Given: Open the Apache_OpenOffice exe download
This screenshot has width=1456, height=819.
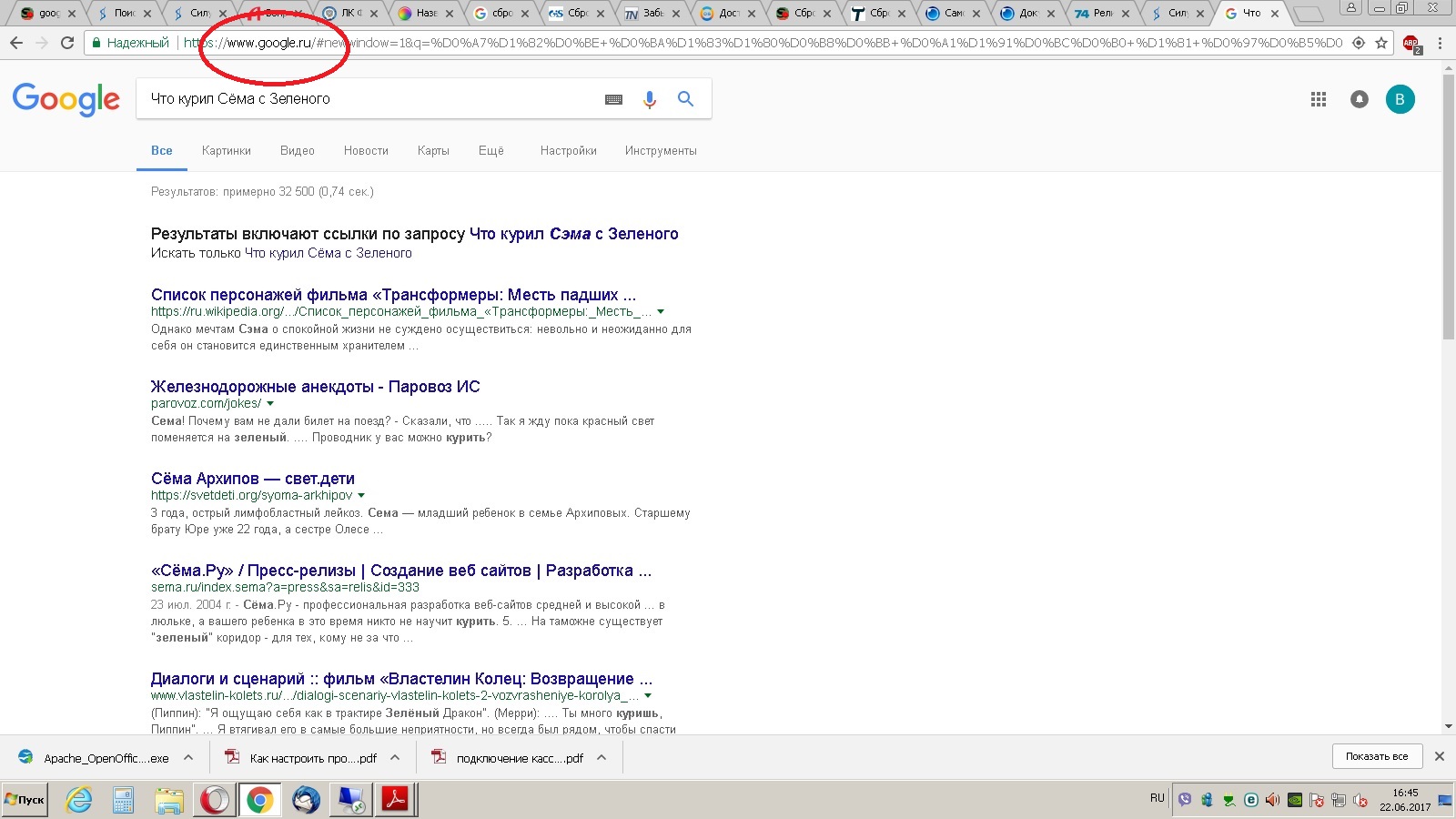Looking at the screenshot, I should [96, 758].
